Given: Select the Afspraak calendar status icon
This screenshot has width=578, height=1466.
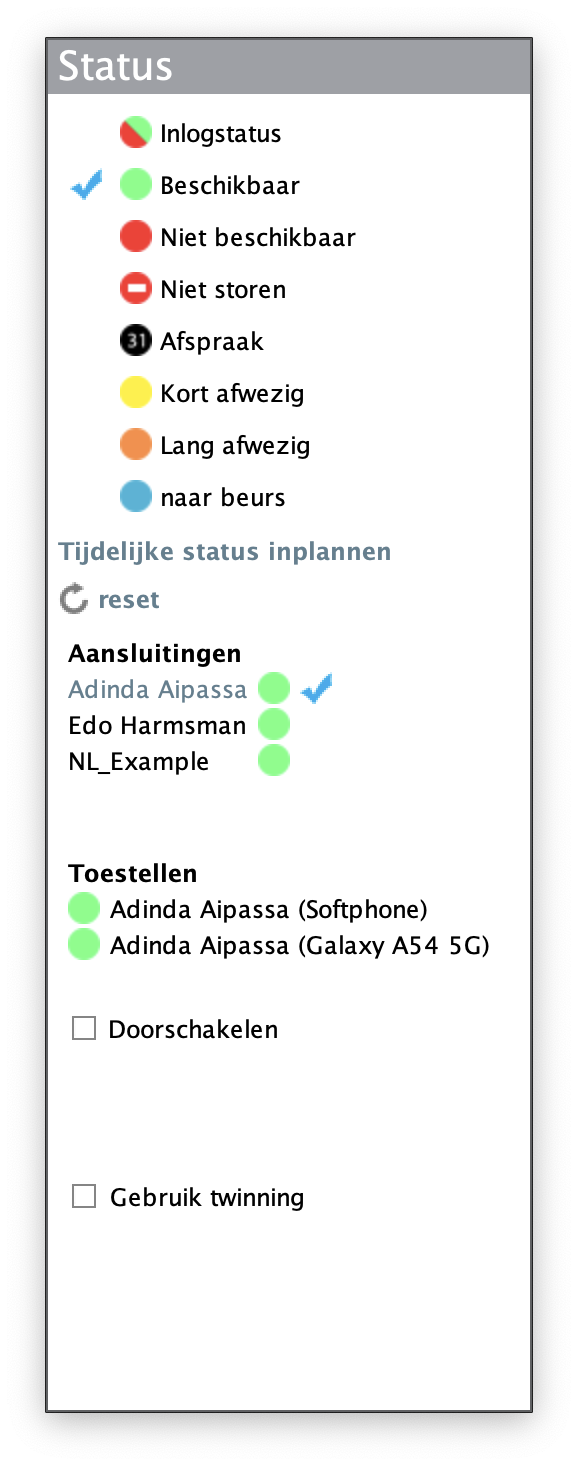Looking at the screenshot, I should (x=135, y=339).
